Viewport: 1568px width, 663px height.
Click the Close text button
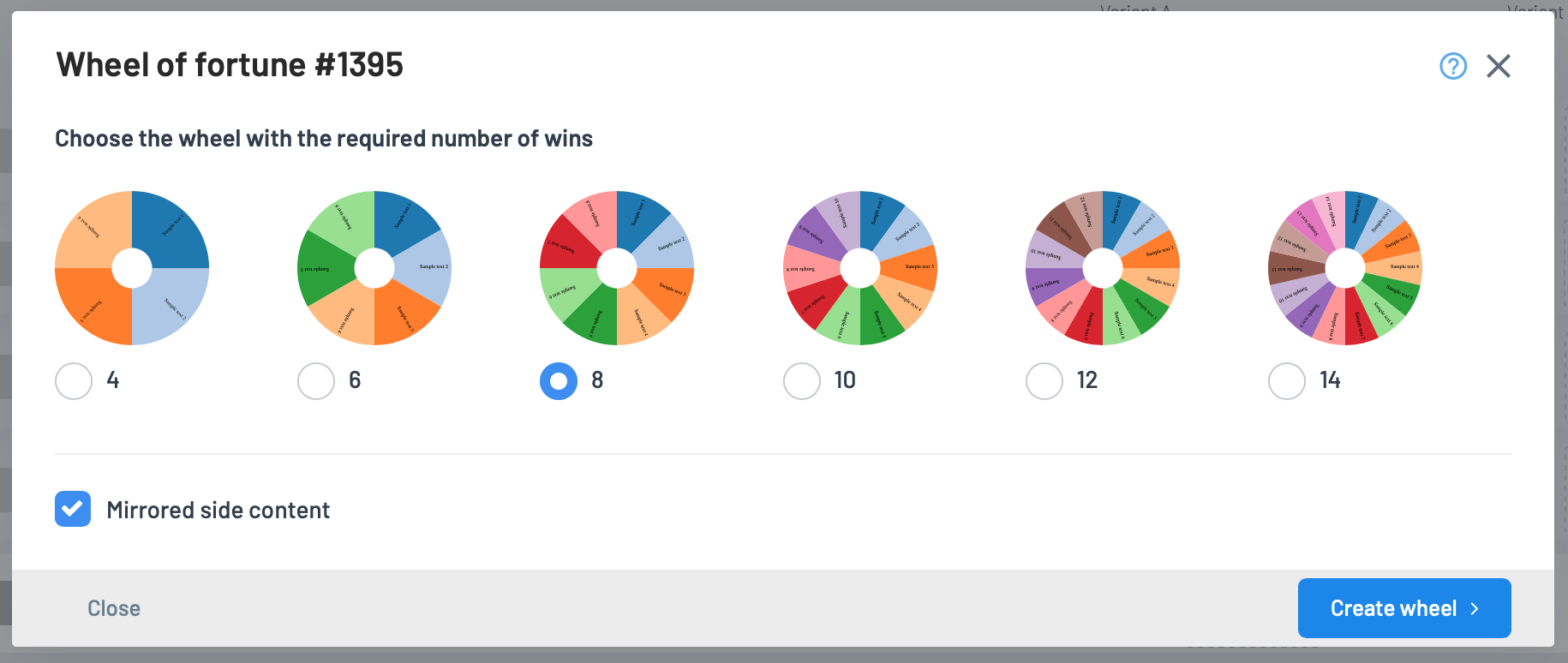(x=114, y=608)
